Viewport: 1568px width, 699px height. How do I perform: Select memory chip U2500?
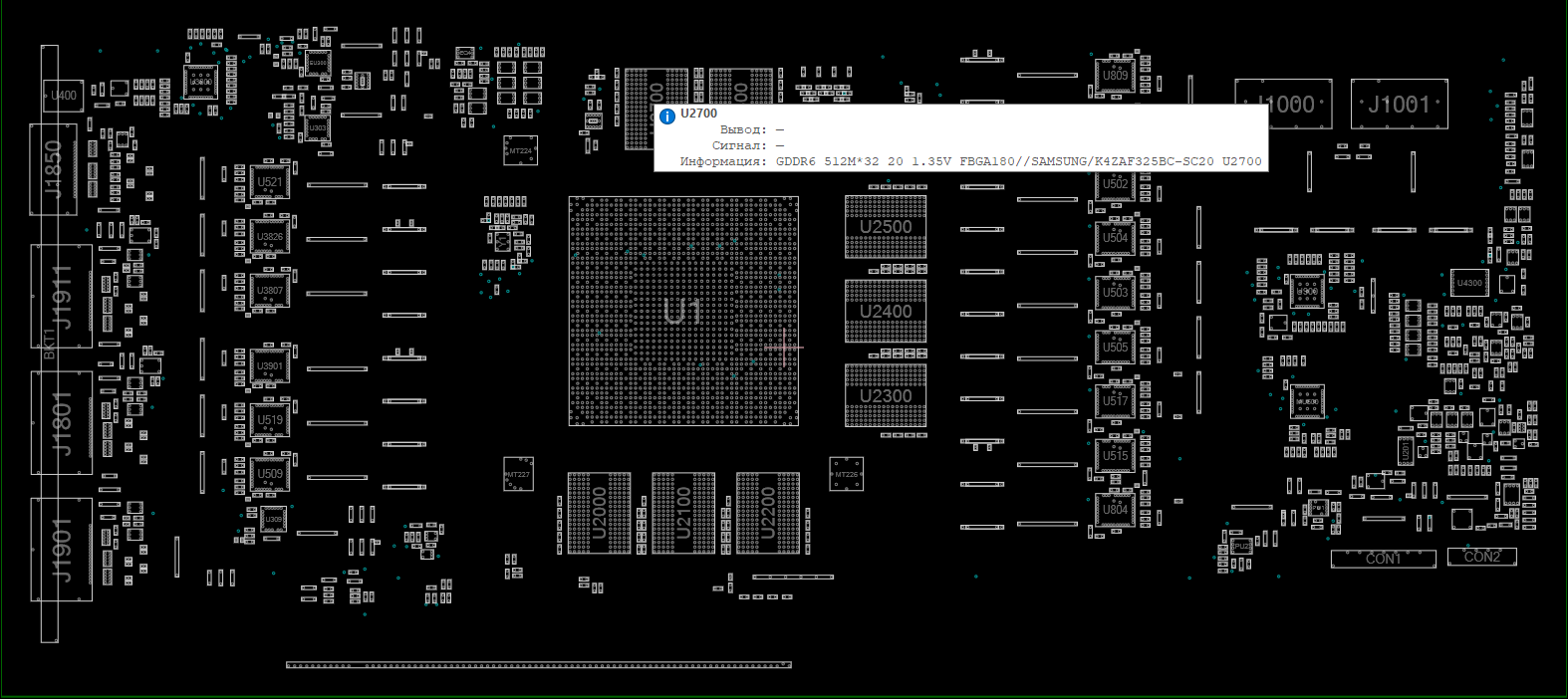pyautogui.click(x=886, y=227)
